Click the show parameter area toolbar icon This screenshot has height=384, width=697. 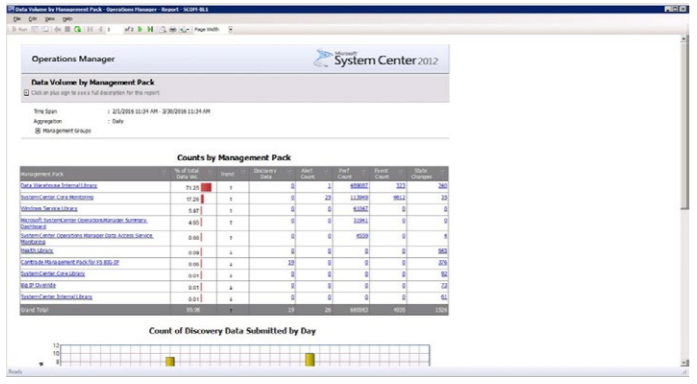[34, 29]
